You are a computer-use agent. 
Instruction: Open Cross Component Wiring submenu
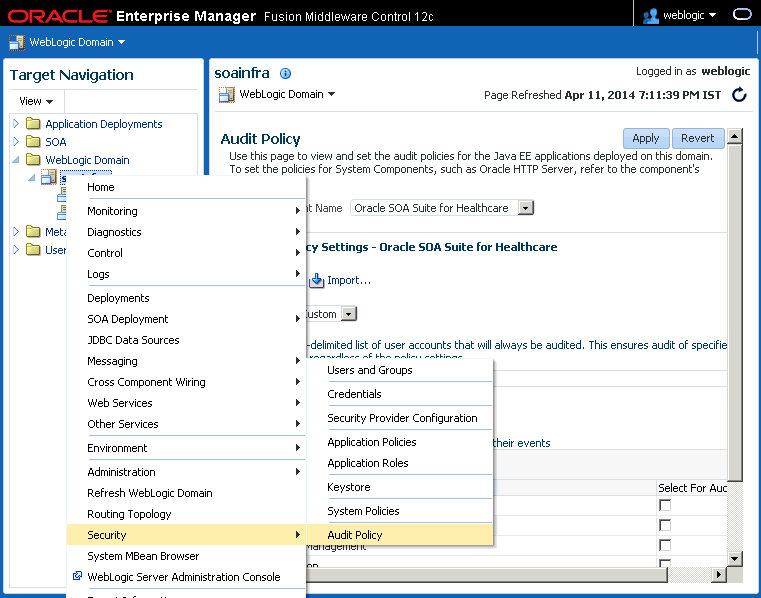coord(186,382)
